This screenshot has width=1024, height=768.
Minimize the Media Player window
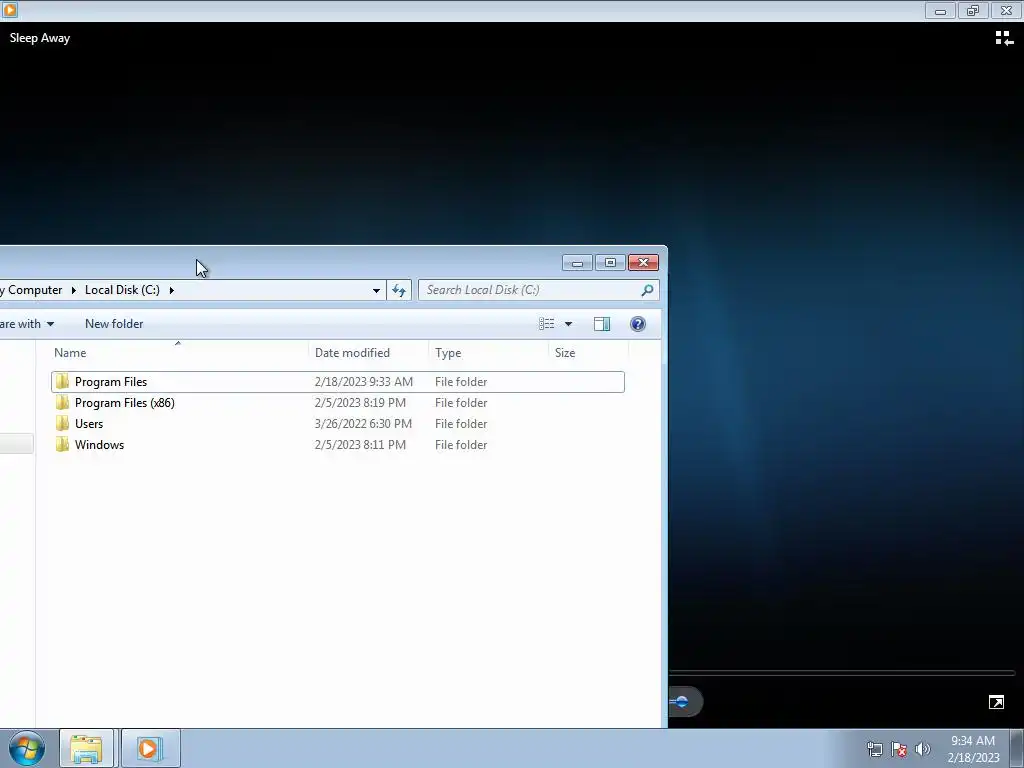(940, 10)
